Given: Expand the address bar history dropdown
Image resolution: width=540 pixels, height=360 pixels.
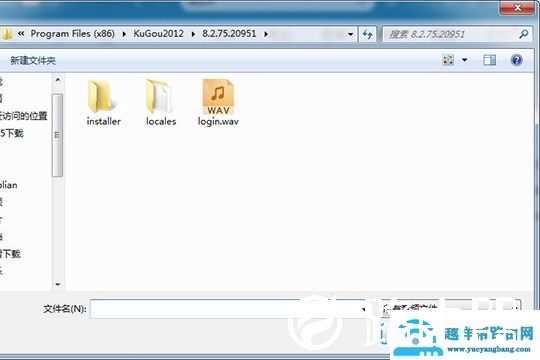Looking at the screenshot, I should click(351, 34).
